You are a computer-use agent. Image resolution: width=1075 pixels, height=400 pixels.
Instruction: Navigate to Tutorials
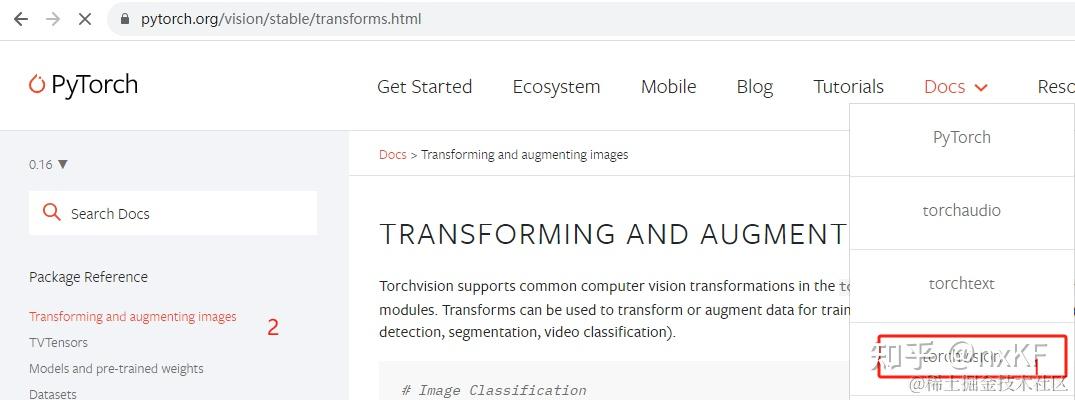(x=848, y=87)
